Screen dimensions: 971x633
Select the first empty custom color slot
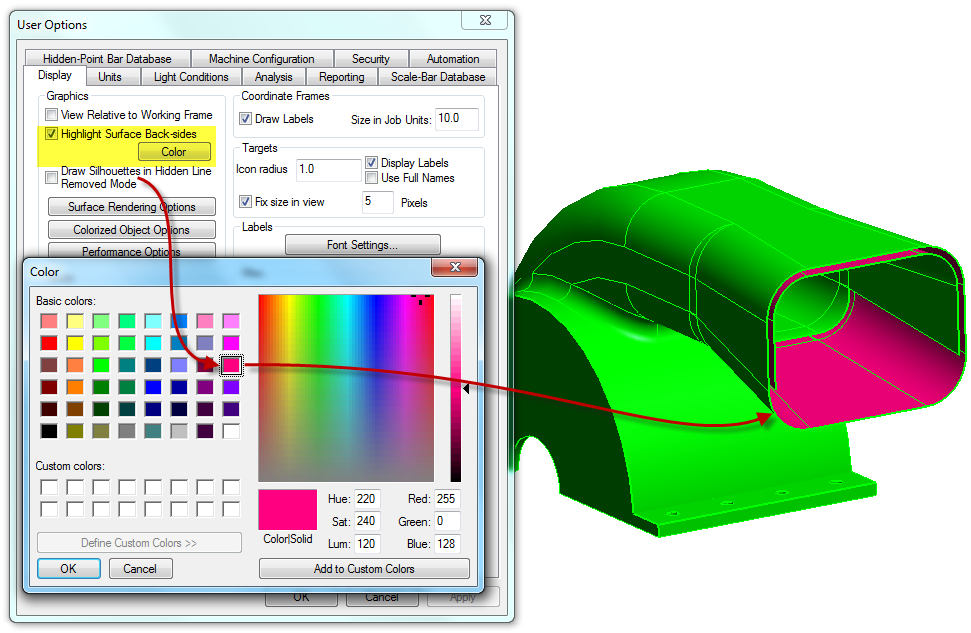tap(49, 487)
